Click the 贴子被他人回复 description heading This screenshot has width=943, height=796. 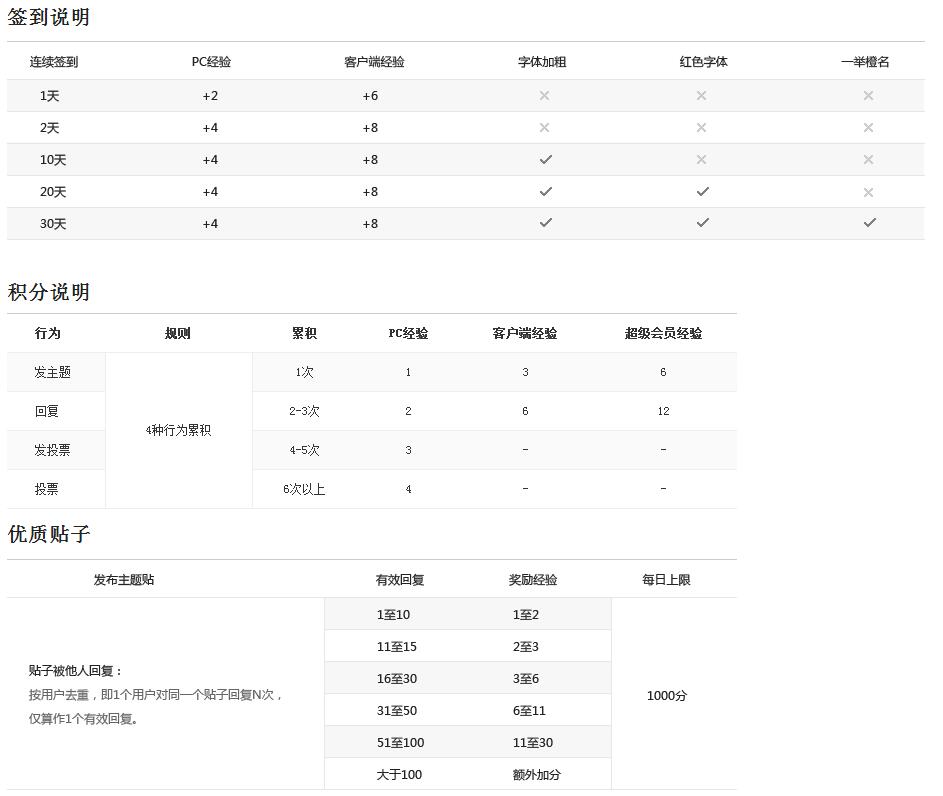[x=75, y=671]
